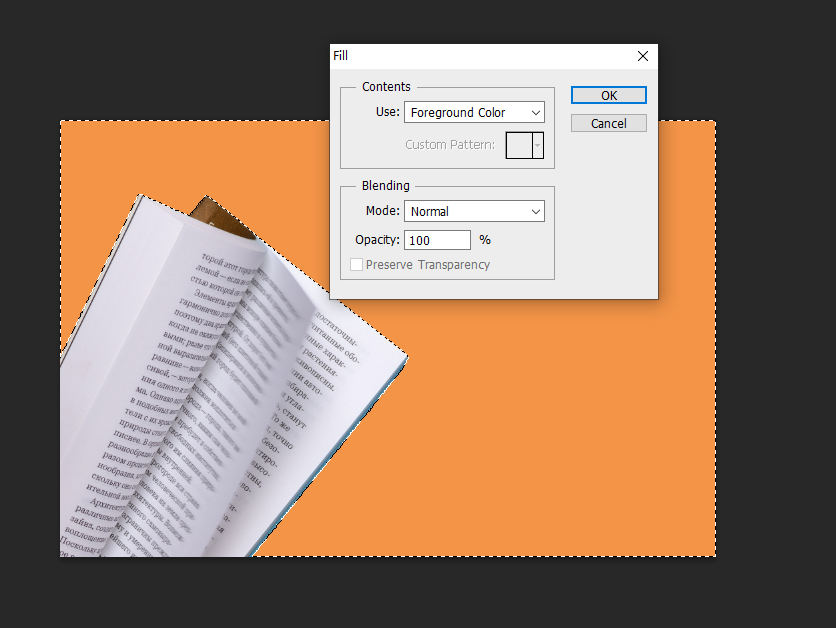Toggle the Preserve Transparency checkbox

357,264
